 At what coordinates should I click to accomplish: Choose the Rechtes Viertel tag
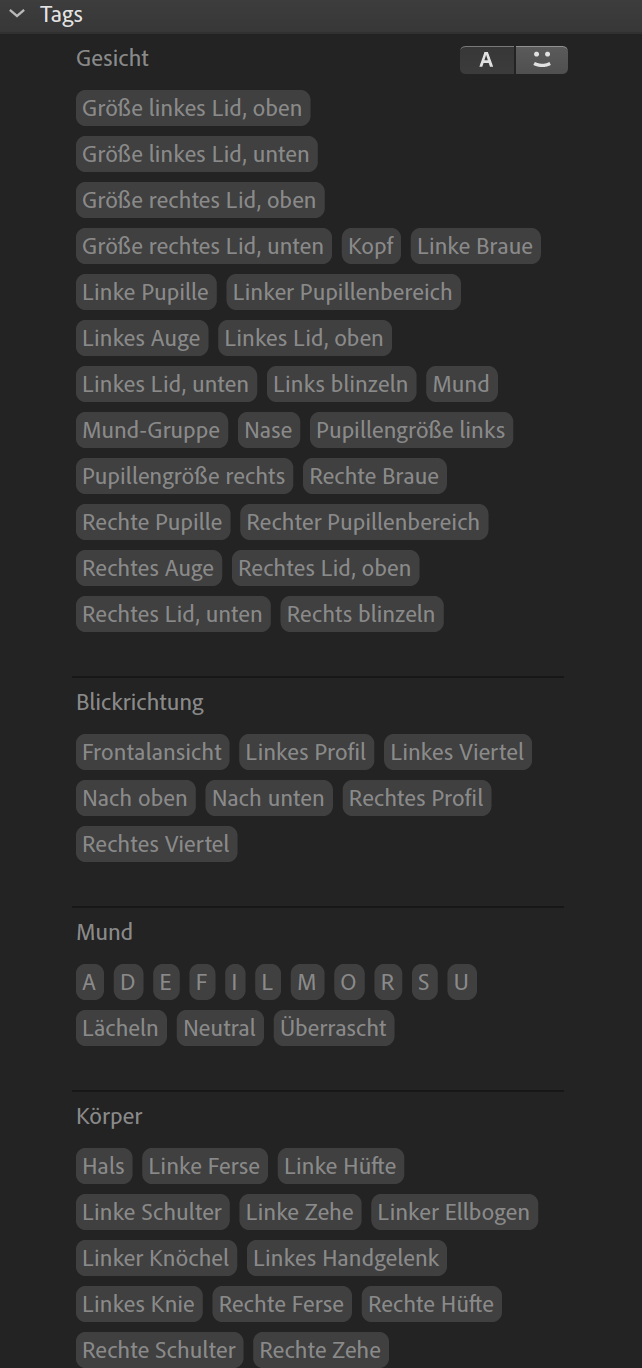[x=156, y=844]
